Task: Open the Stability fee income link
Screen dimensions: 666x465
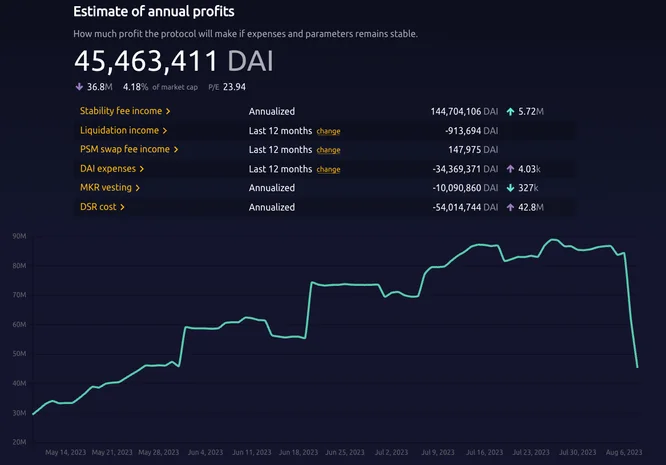Action: click(125, 111)
